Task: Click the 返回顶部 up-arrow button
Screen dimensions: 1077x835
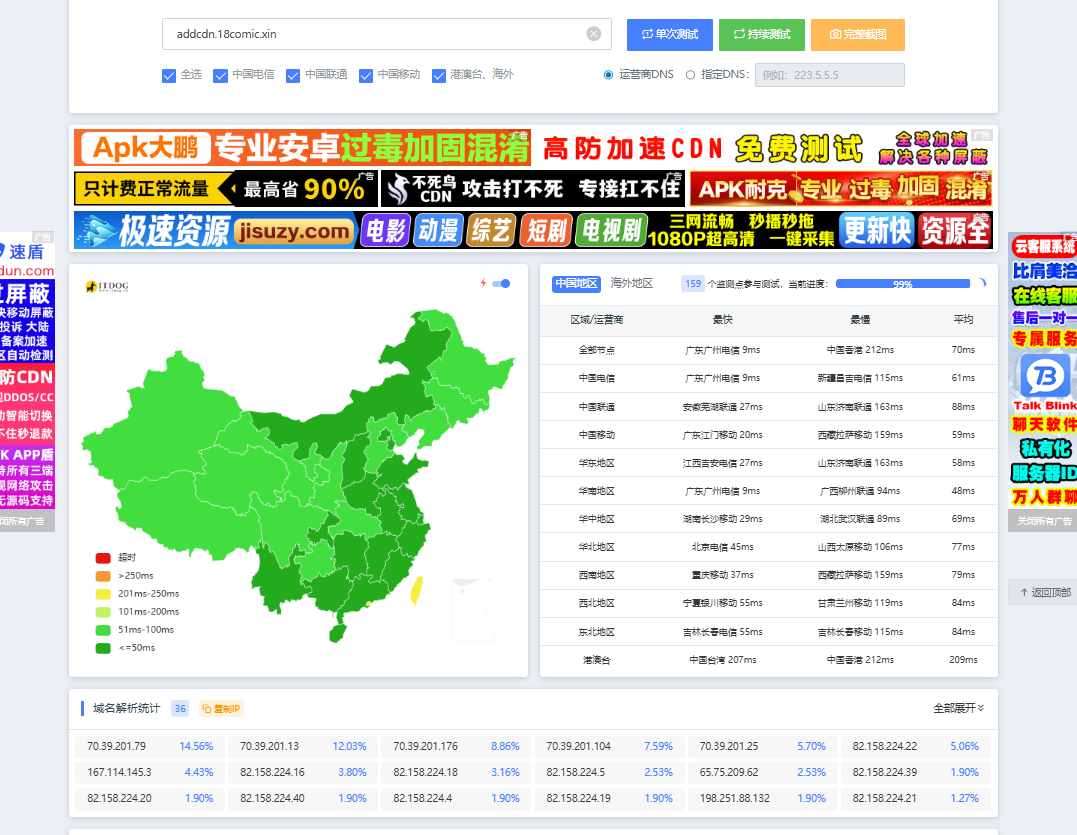Action: [1043, 592]
